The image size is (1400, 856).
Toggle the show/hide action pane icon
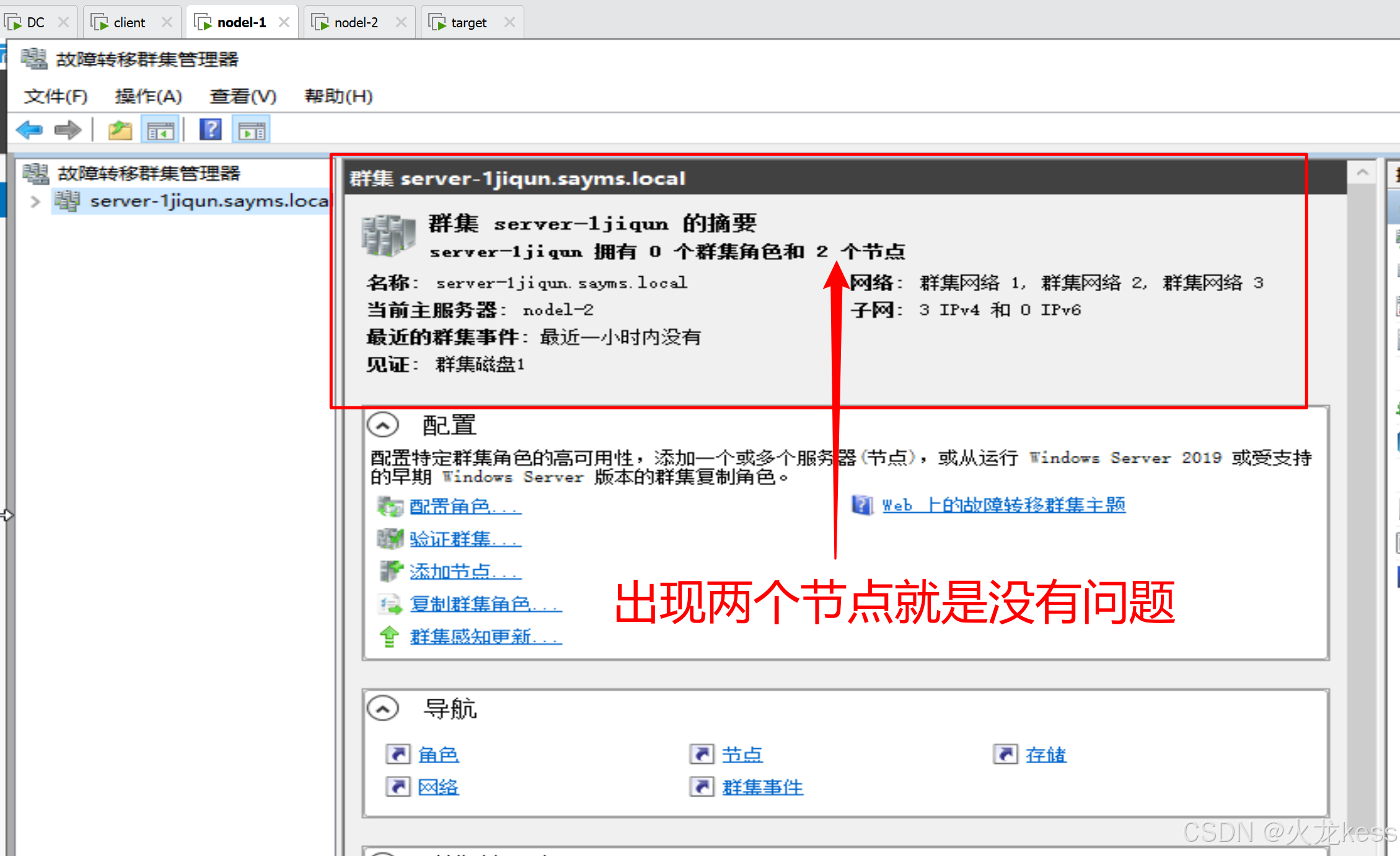pyautogui.click(x=251, y=130)
